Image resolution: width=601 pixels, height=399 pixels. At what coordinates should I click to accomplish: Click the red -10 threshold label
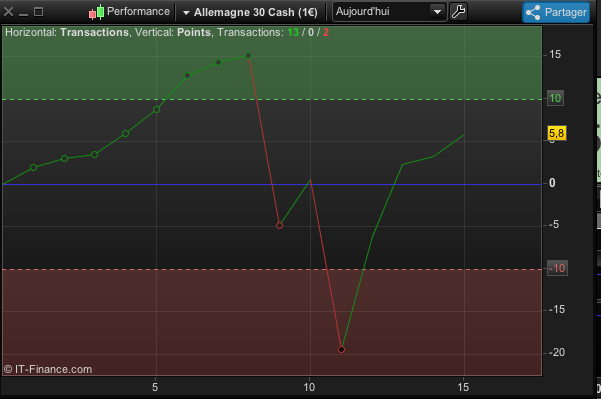pyautogui.click(x=557, y=268)
